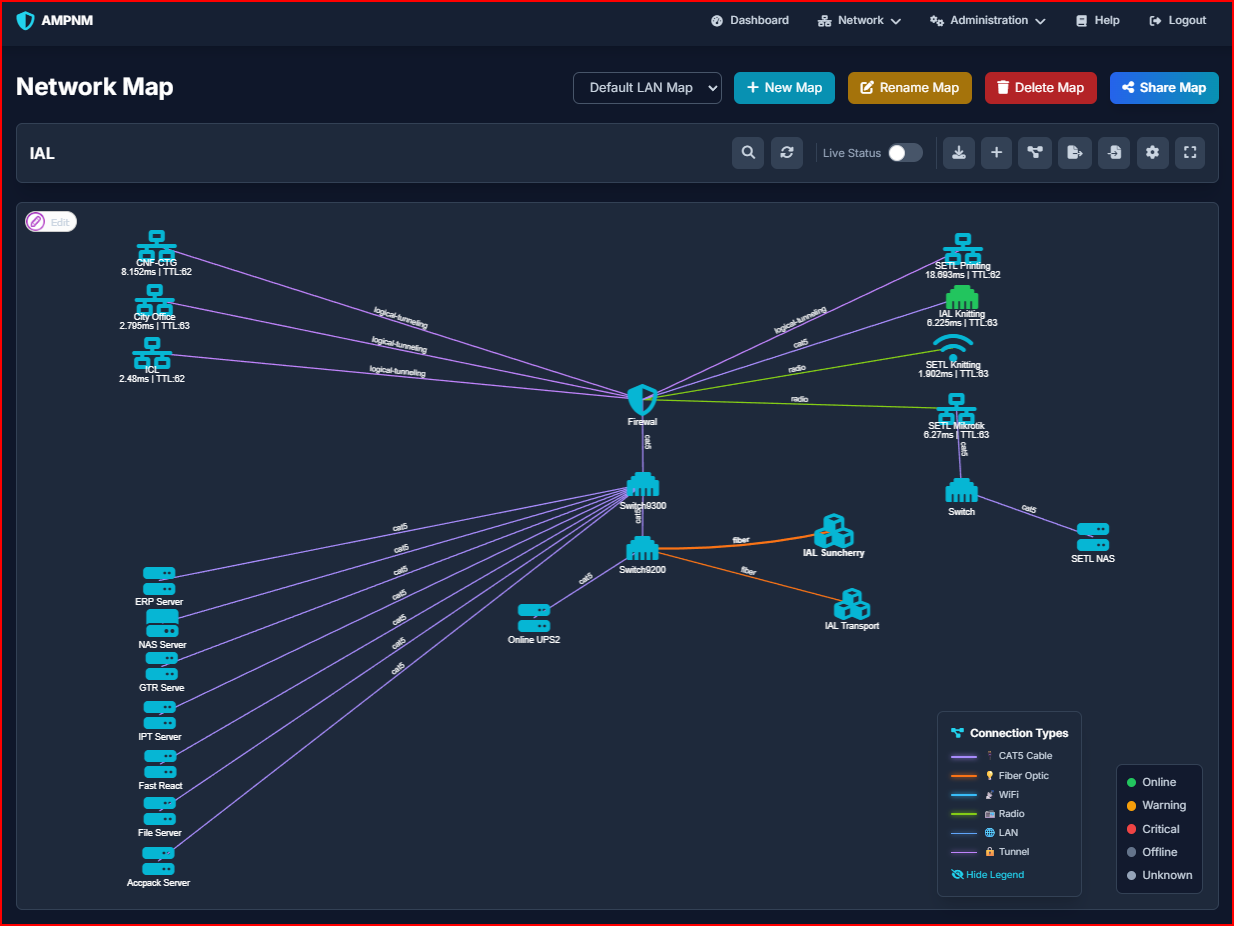Image resolution: width=1234 pixels, height=926 pixels.
Task: Select the Switch9300 node icon
Action: pos(642,485)
